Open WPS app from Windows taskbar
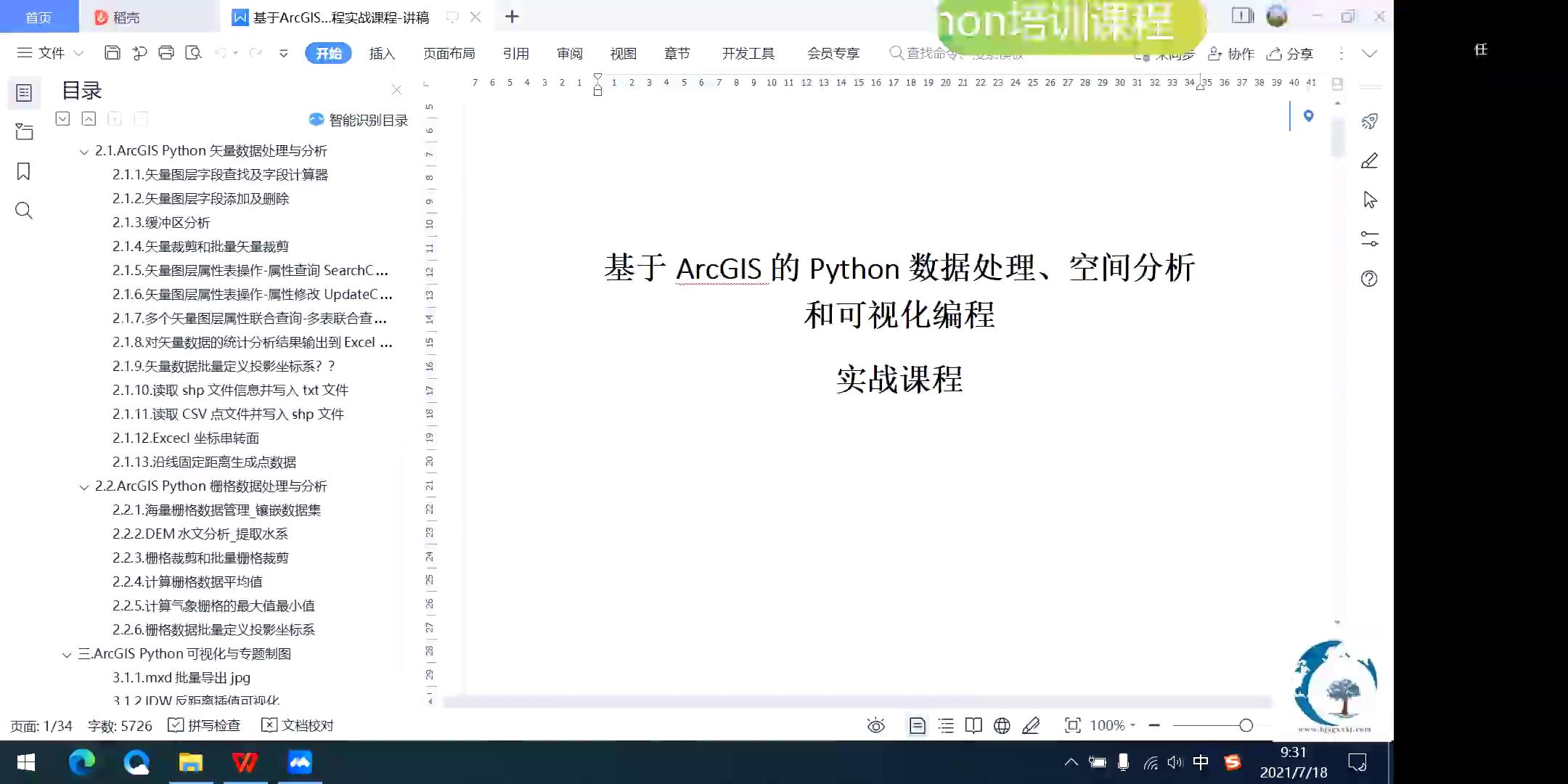1568x784 pixels. pos(245,762)
